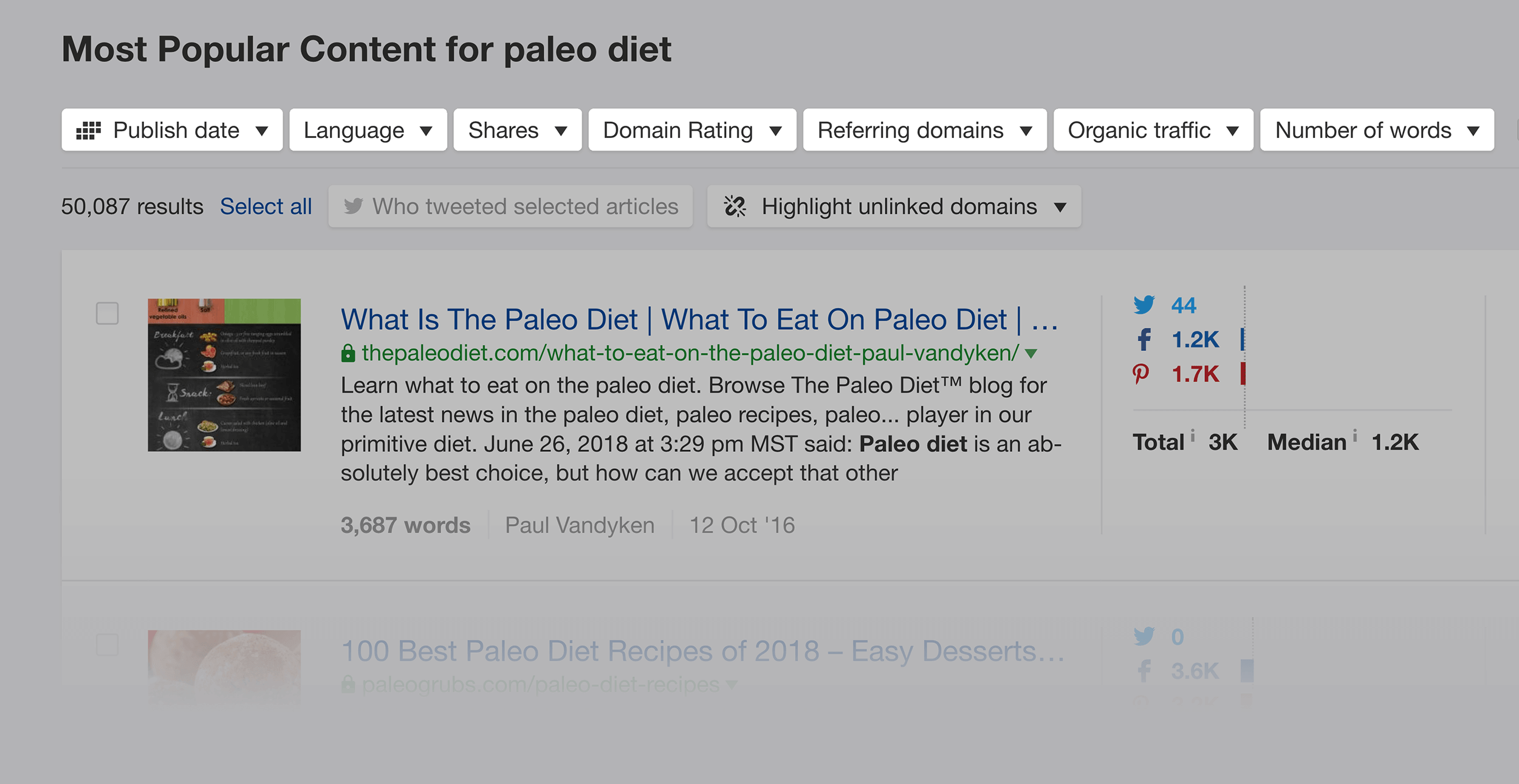Viewport: 1519px width, 784px height.
Task: Click the info icon beside Median
Action: coord(1355,435)
